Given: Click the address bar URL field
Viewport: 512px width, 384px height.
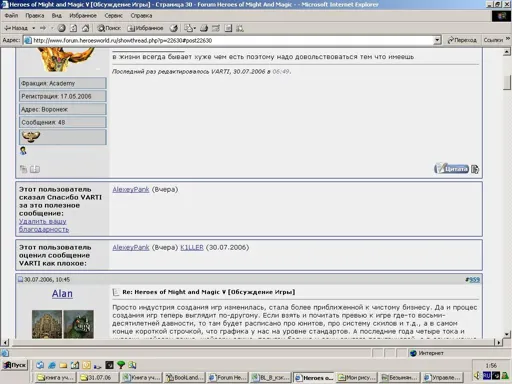Looking at the screenshot, I should click(228, 40).
